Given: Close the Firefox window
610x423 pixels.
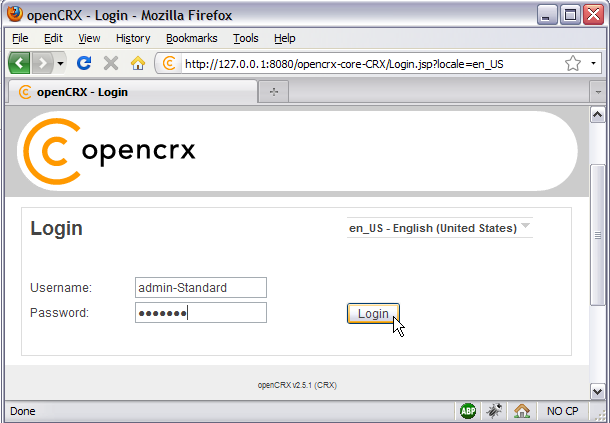Looking at the screenshot, I should [x=594, y=15].
